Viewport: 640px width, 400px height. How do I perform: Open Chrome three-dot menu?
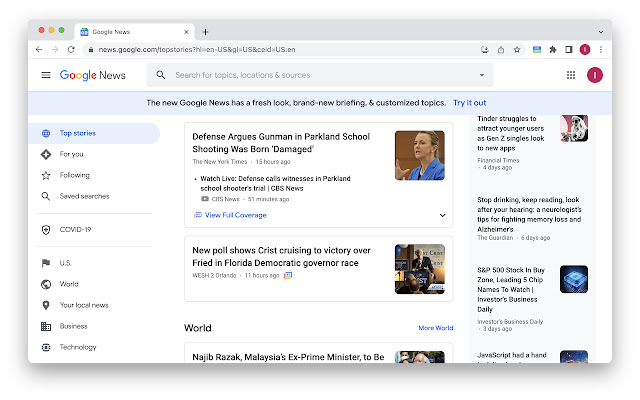(601, 49)
